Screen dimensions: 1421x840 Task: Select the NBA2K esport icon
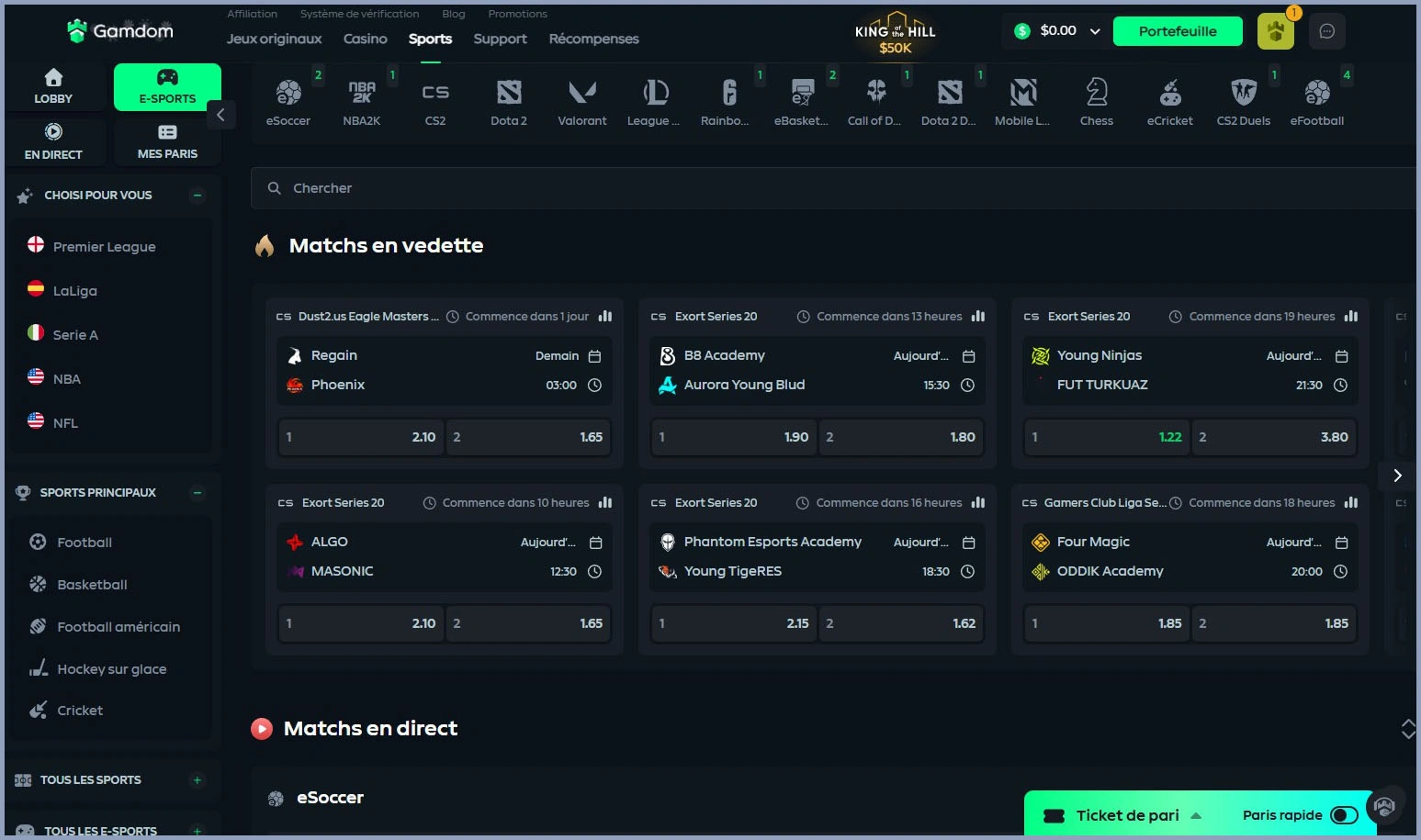pyautogui.click(x=362, y=93)
